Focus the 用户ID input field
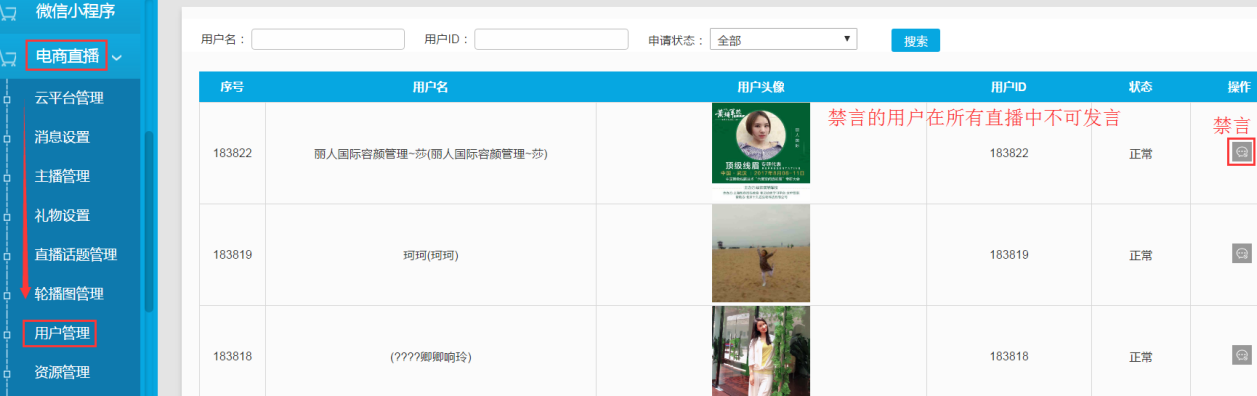This screenshot has height=396, width=1257. click(x=551, y=39)
